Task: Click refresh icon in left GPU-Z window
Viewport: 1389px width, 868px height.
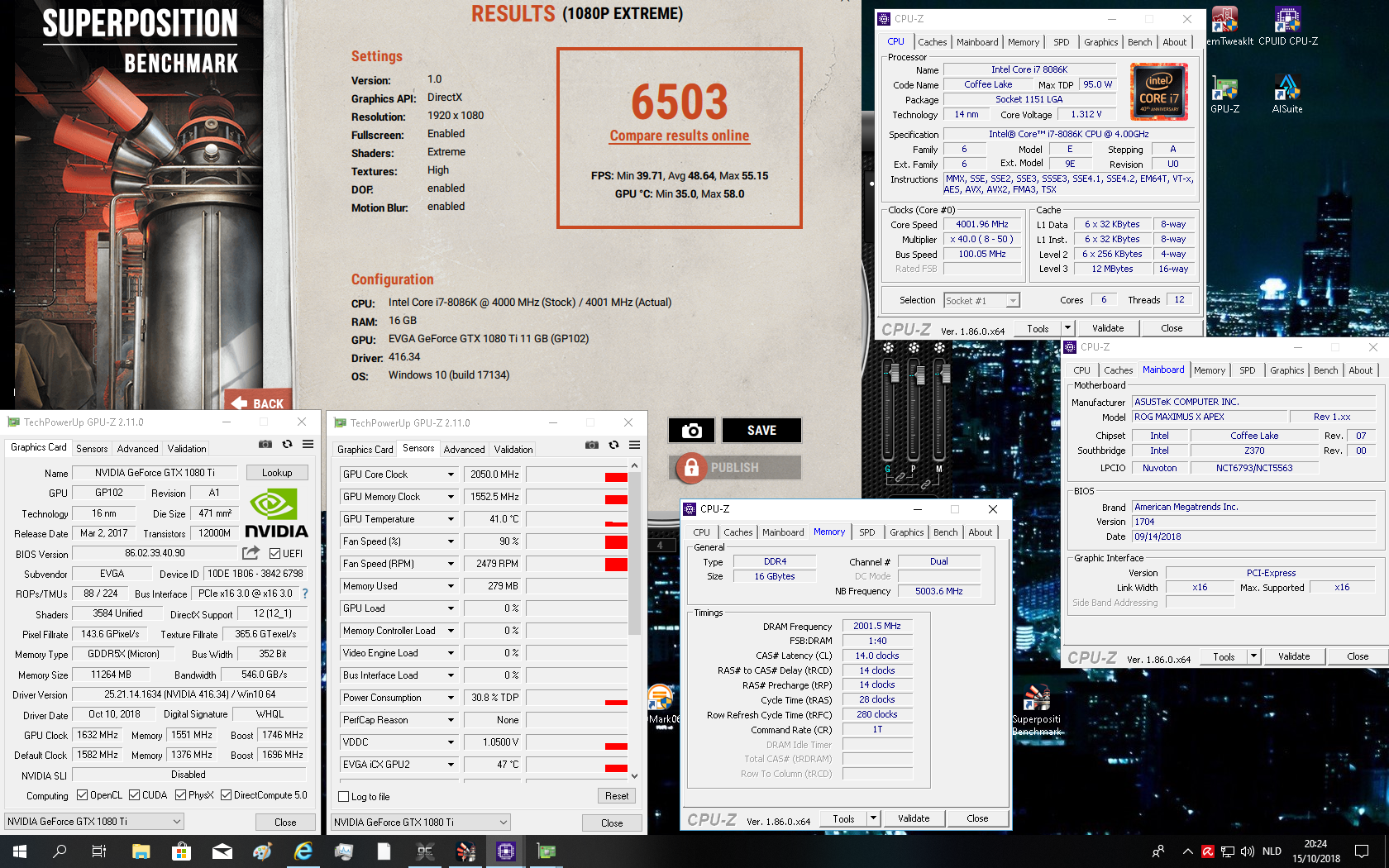Action: (x=287, y=444)
